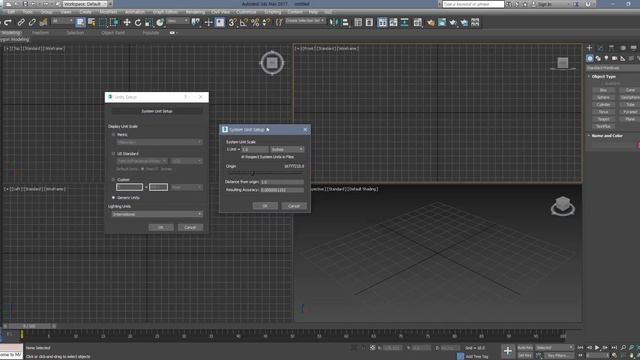This screenshot has width=640, height=360.
Task: Toggle the Window/Crossing selection icon
Action: (114, 22)
